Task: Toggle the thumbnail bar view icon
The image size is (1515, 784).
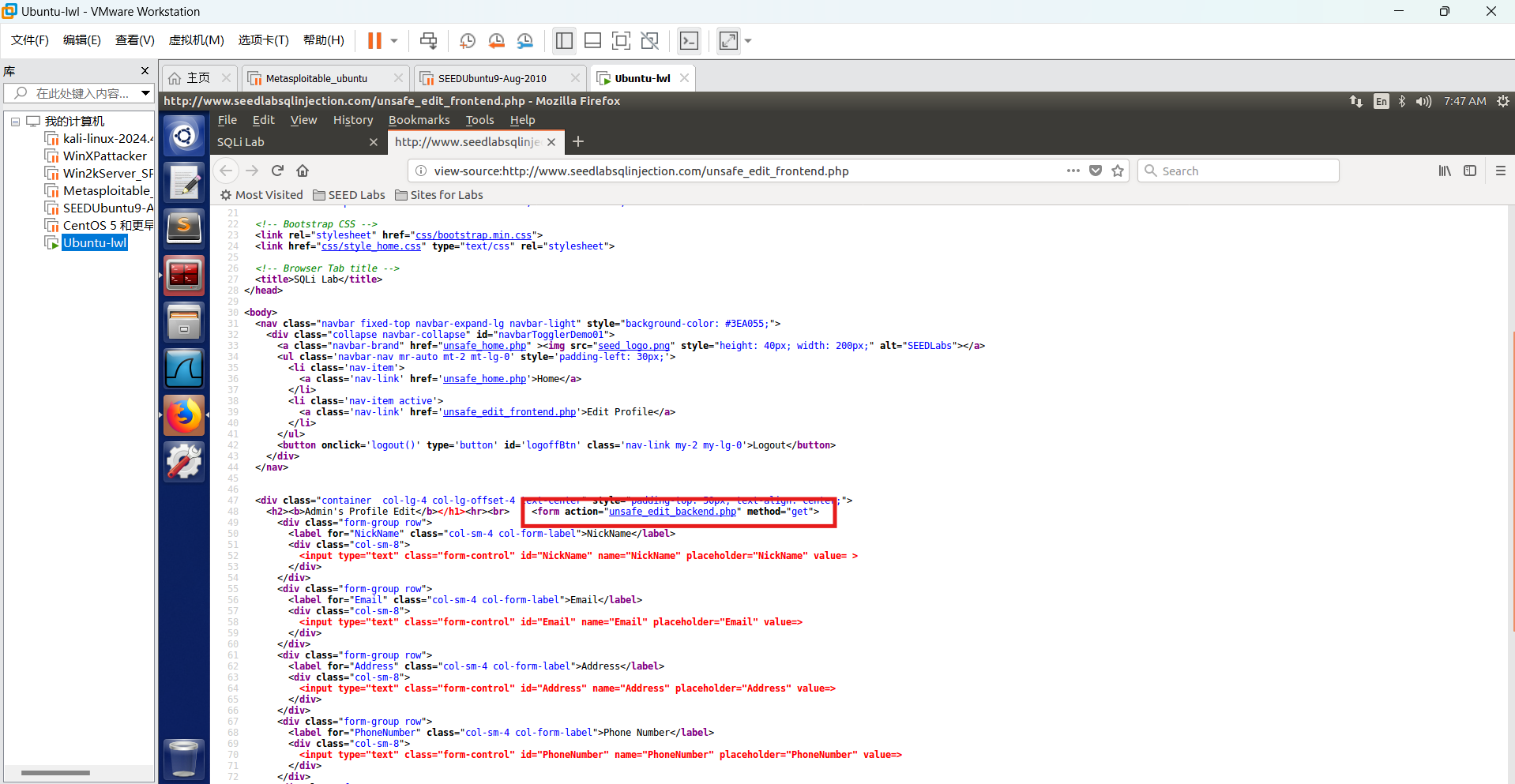Action: pyautogui.click(x=592, y=40)
